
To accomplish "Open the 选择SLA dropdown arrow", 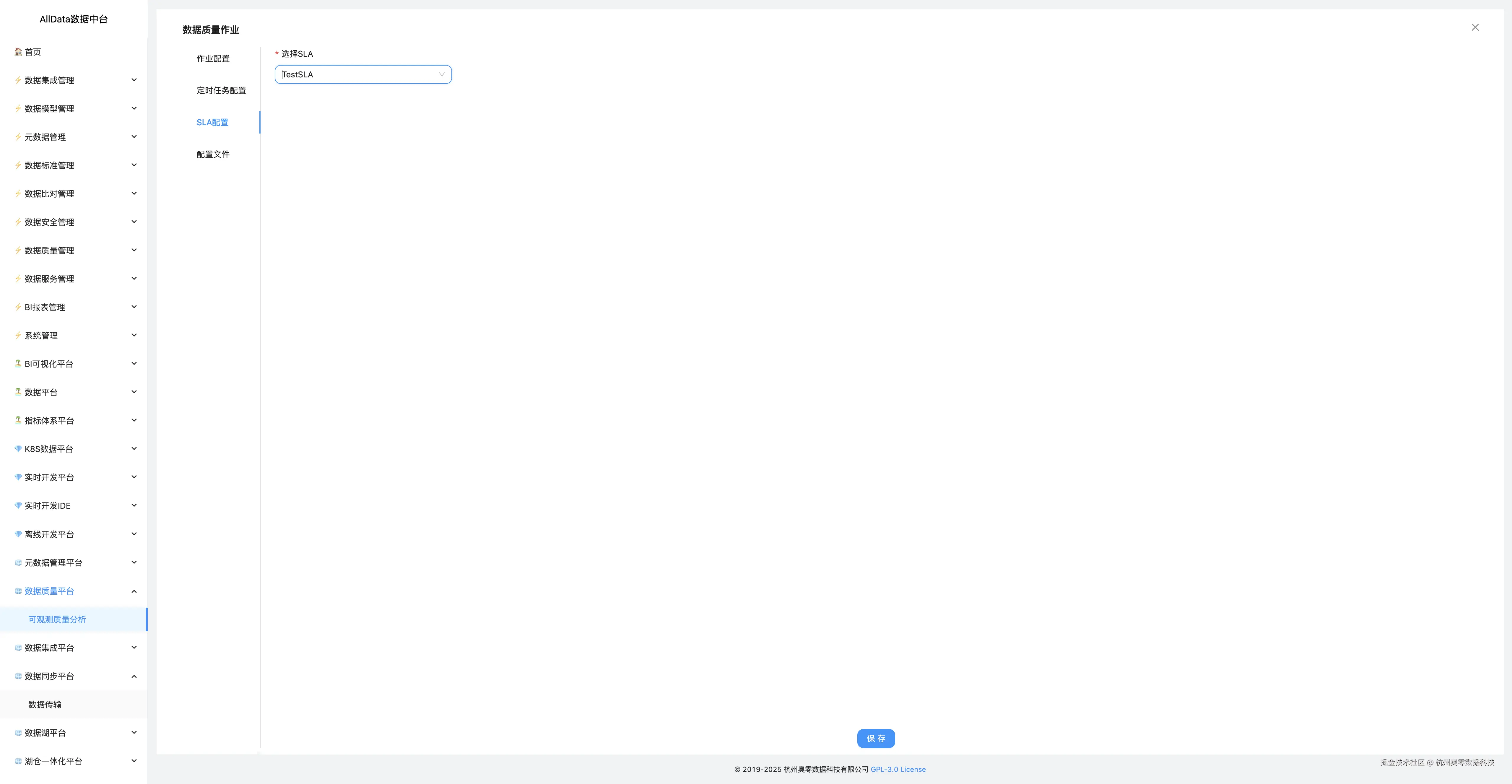I will click(441, 74).
